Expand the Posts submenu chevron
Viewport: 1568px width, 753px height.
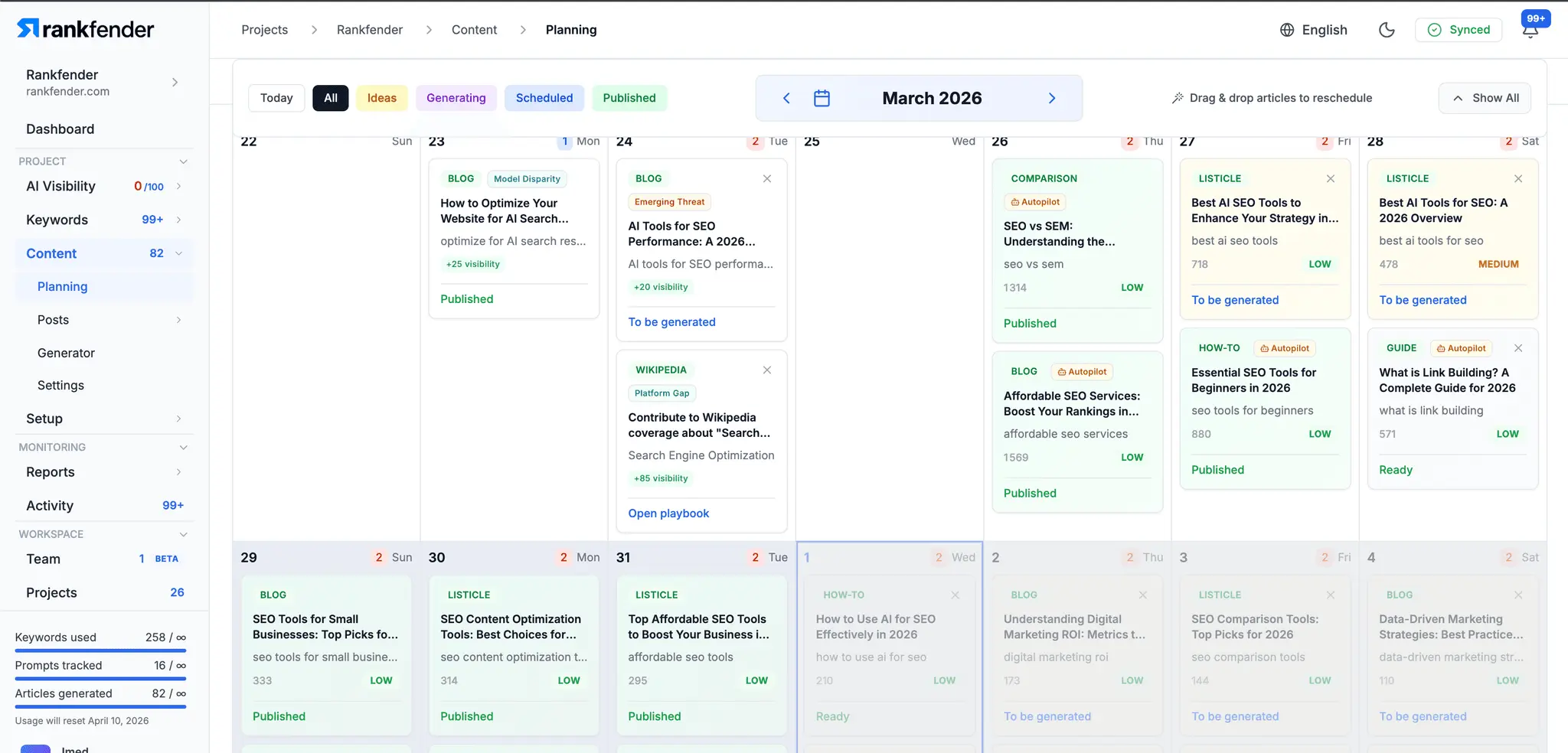tap(178, 320)
